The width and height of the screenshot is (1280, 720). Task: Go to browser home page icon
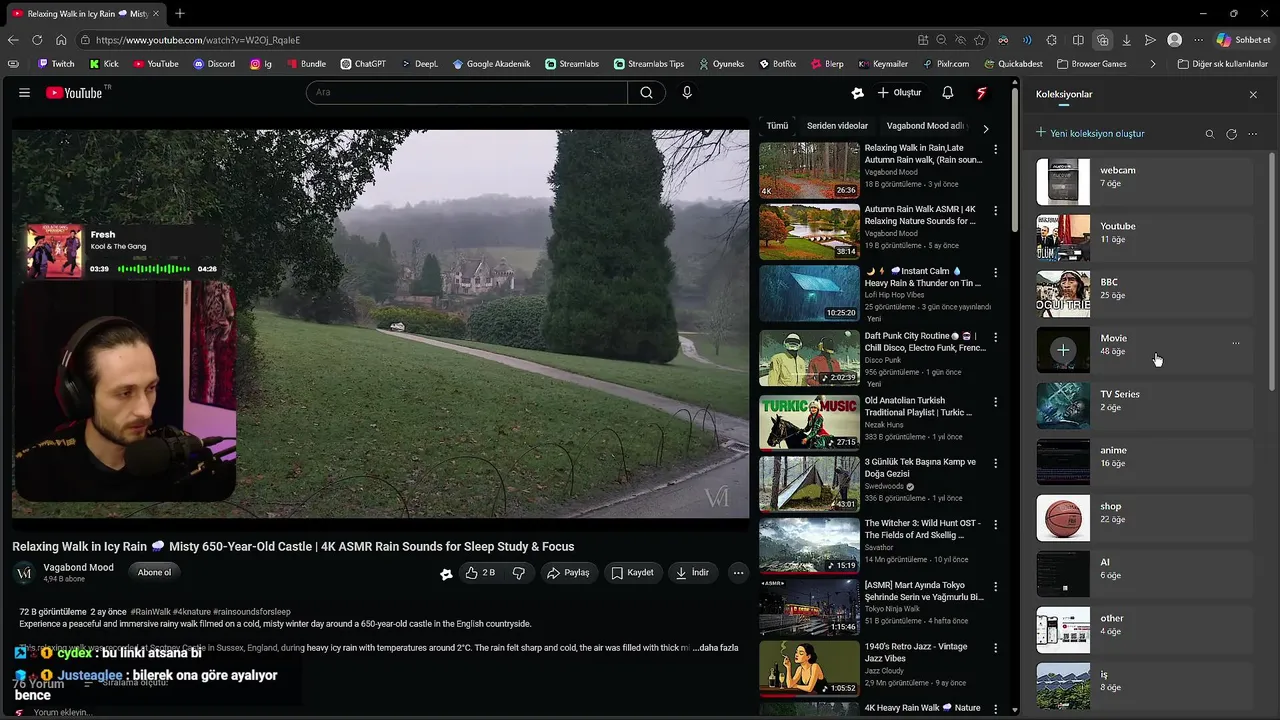point(61,40)
